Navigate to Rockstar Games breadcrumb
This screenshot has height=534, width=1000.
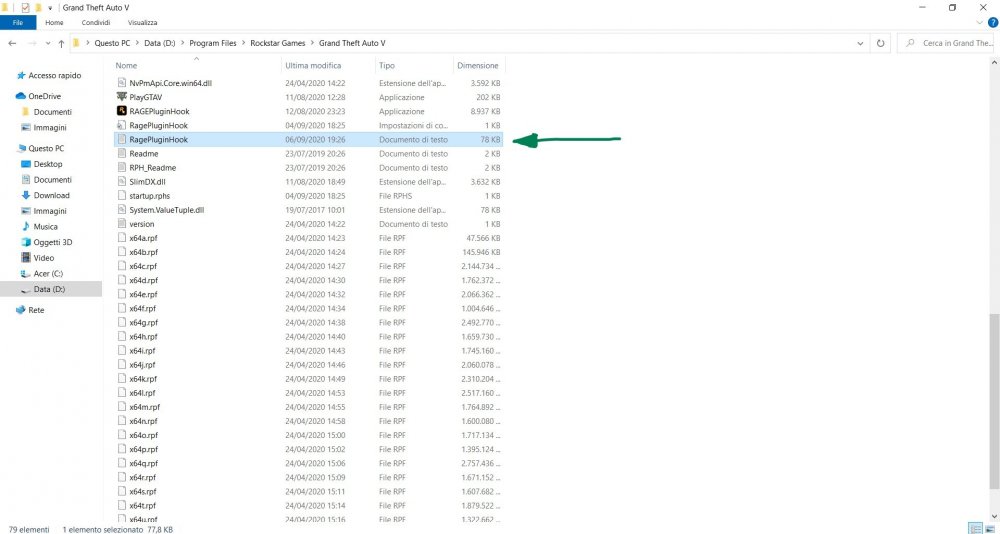pos(277,43)
